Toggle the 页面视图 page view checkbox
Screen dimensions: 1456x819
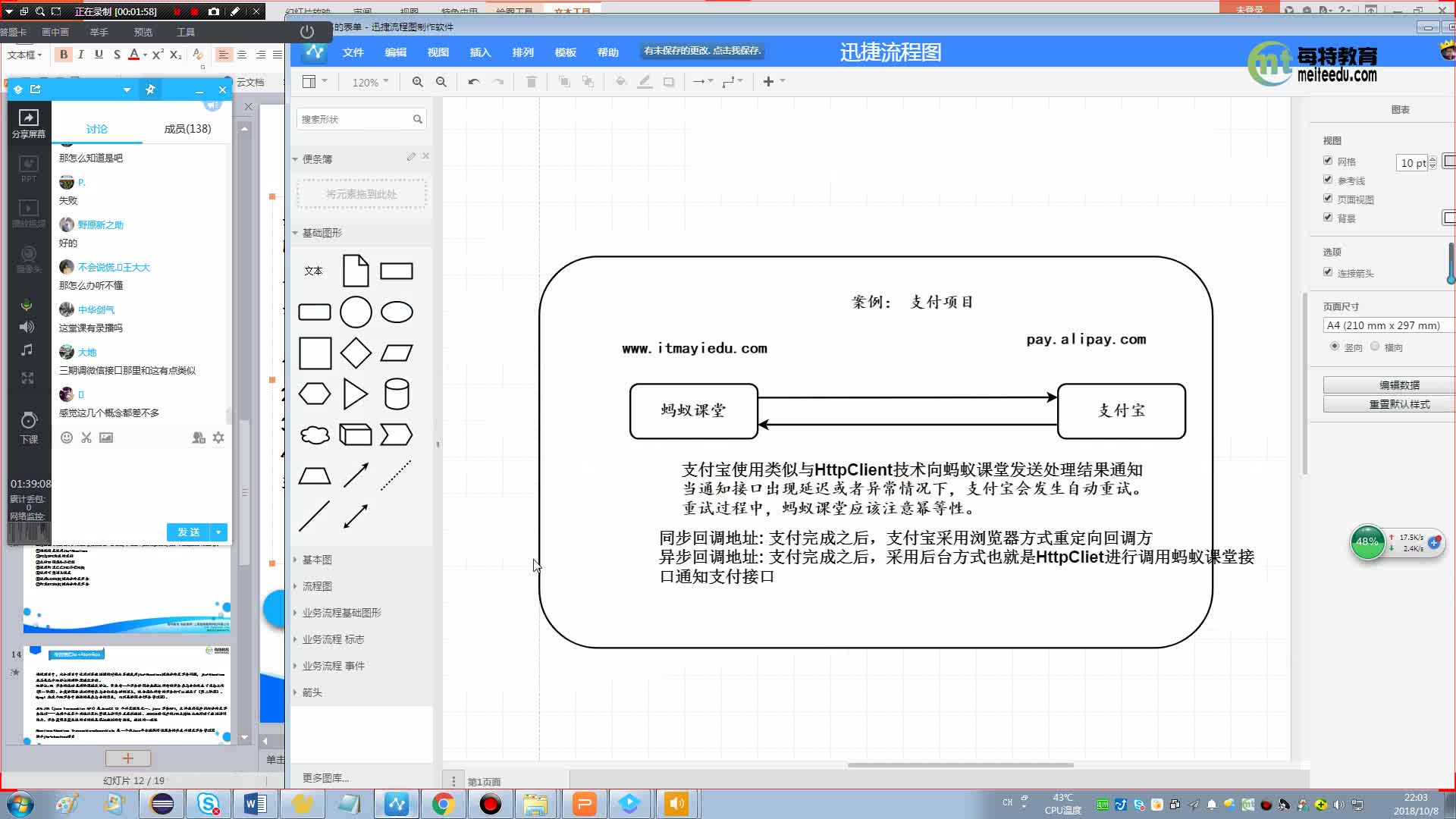coord(1328,199)
